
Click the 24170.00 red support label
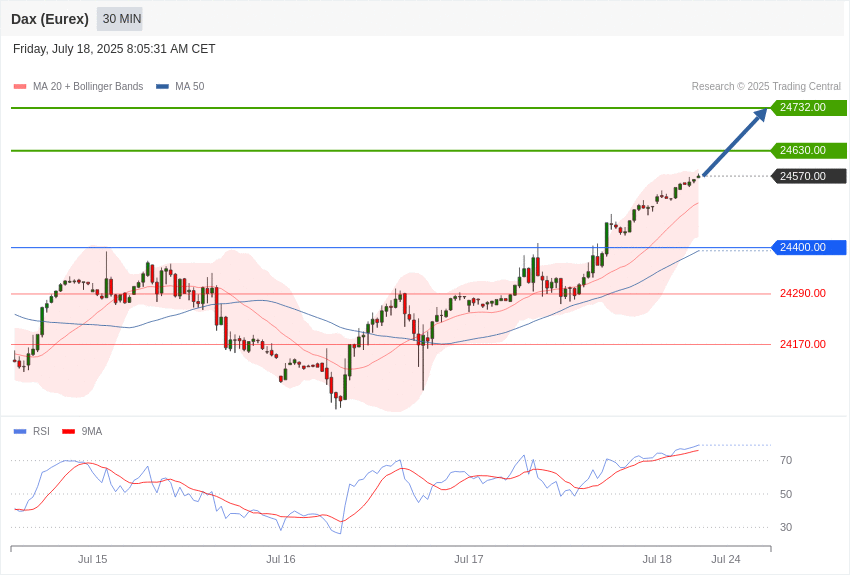point(803,344)
